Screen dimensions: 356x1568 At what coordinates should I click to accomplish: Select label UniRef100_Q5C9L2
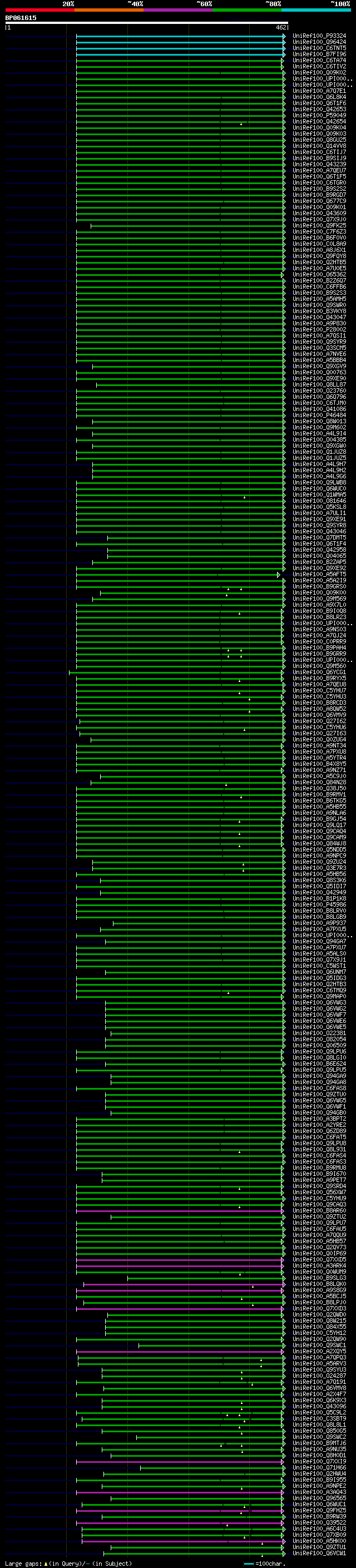[319, 1412]
